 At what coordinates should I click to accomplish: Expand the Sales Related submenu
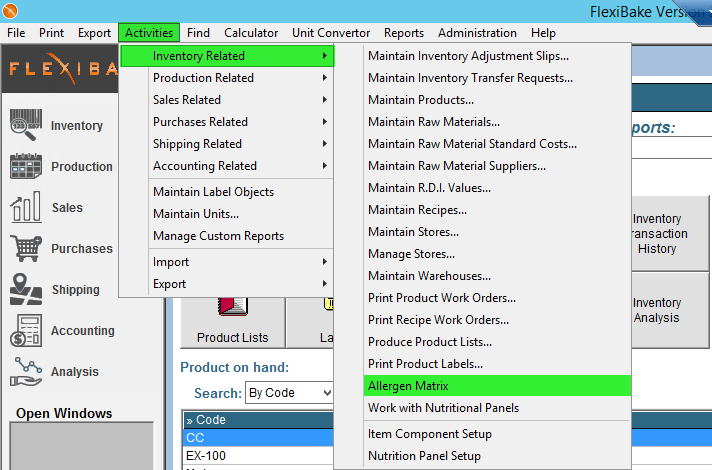(227, 99)
